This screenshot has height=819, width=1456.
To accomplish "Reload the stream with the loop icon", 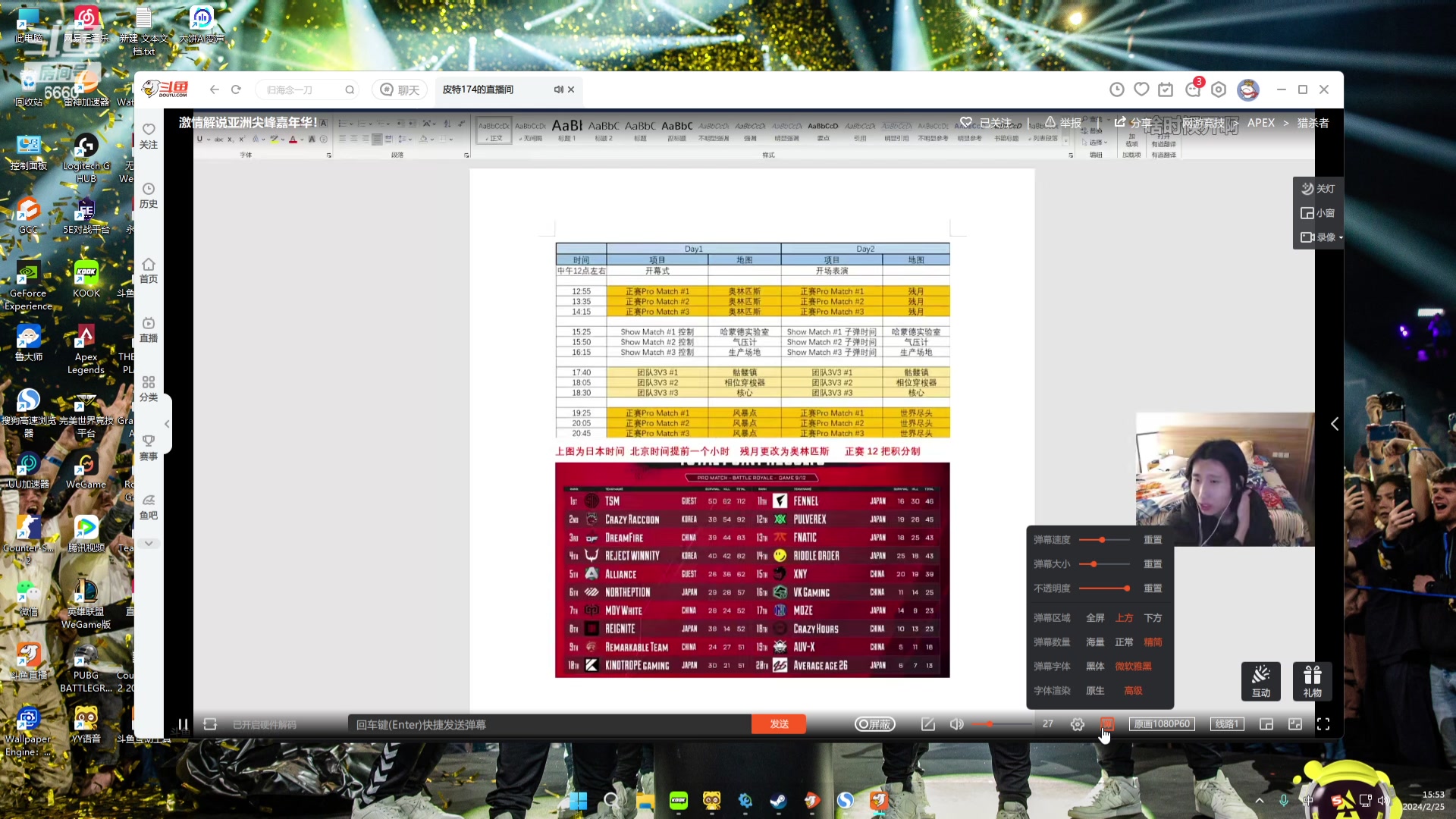I will pos(210,724).
